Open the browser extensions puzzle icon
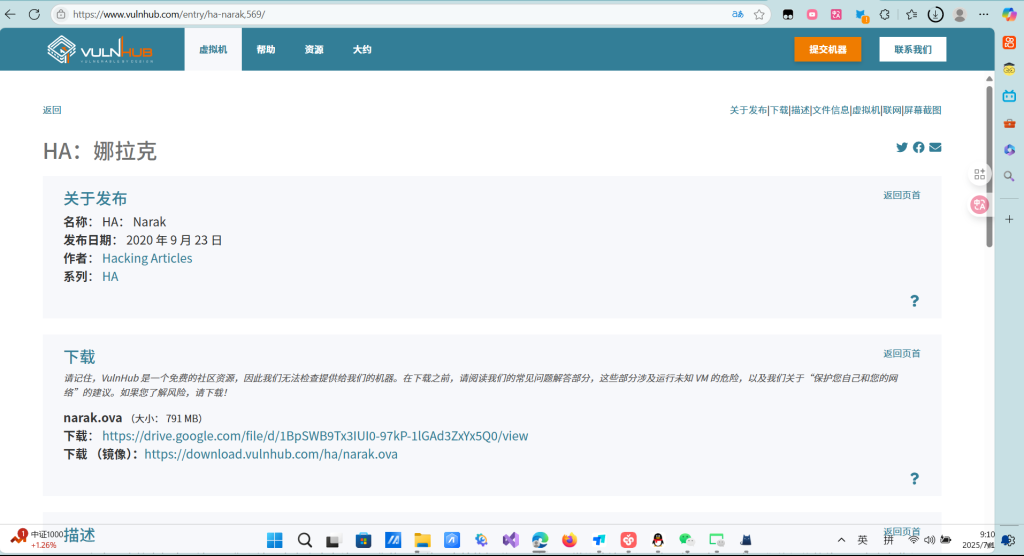 (885, 15)
